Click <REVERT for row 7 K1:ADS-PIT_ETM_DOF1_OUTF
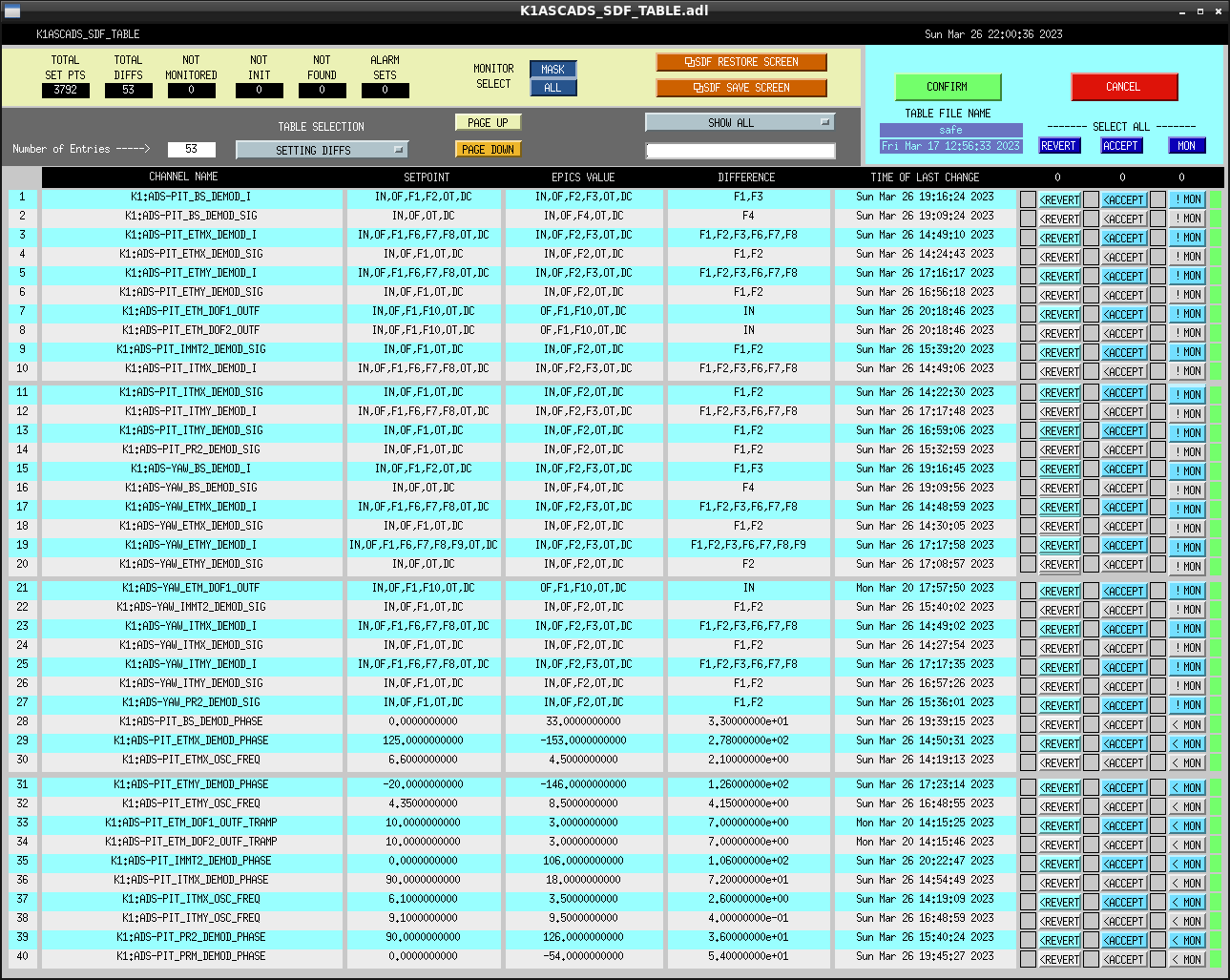 1059,314
